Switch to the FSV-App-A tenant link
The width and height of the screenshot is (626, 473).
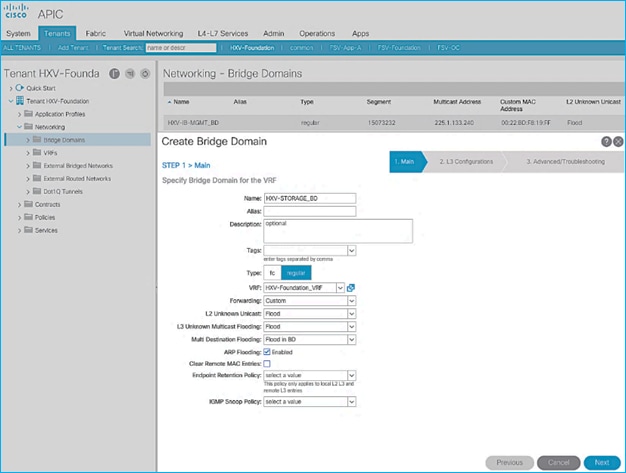tap(345, 47)
